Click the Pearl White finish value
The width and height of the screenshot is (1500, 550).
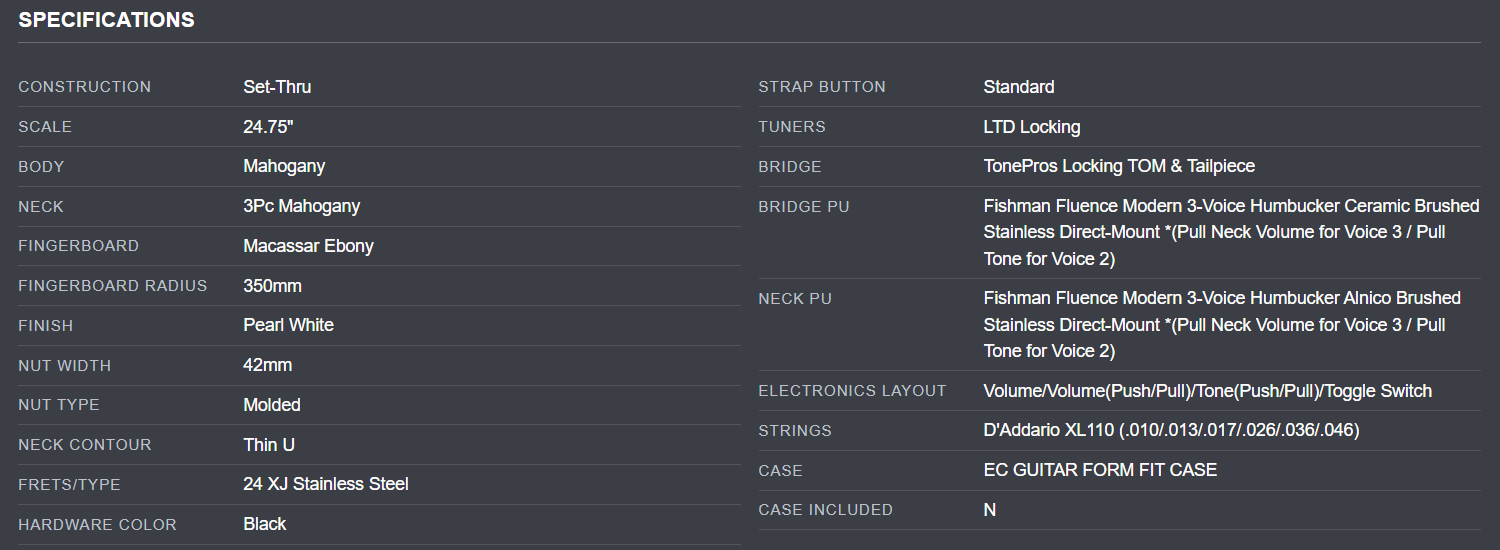pos(288,325)
